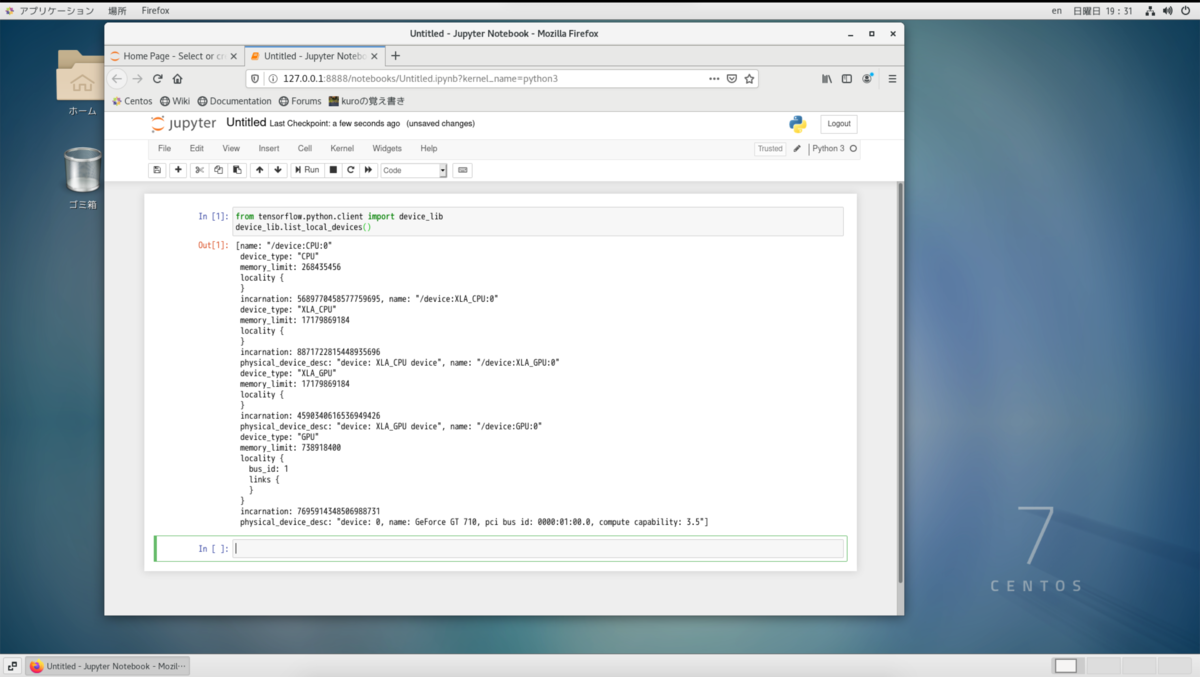
Task: Cut the selected cell with the scissors icon
Action: point(197,169)
